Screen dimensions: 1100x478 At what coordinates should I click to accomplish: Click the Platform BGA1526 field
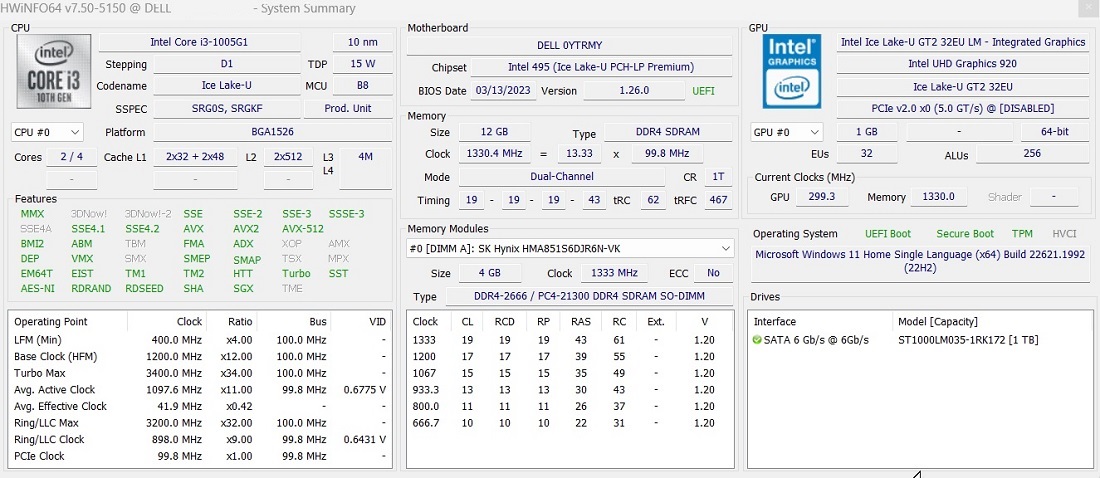pos(273,132)
